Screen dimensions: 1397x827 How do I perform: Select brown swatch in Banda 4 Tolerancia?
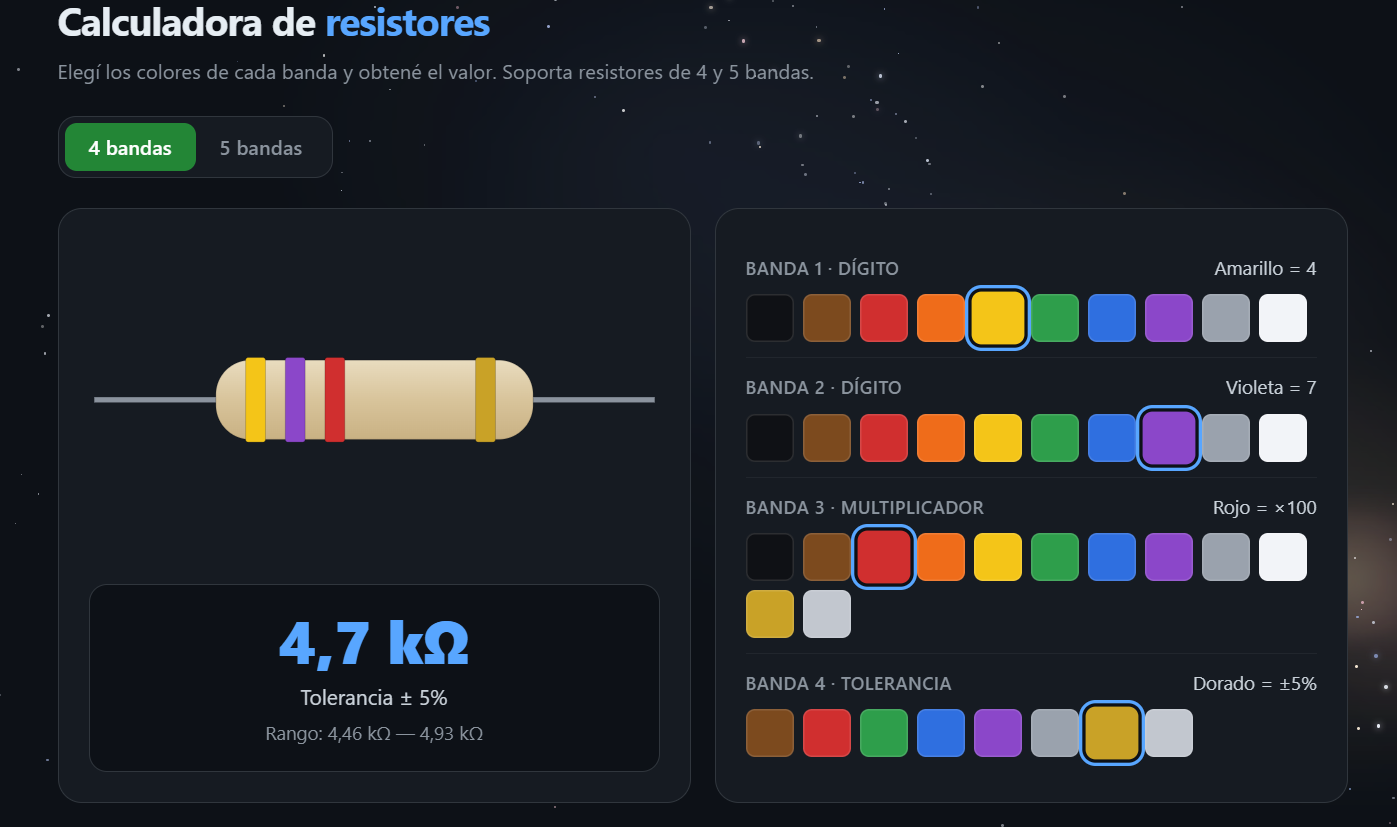(x=770, y=733)
